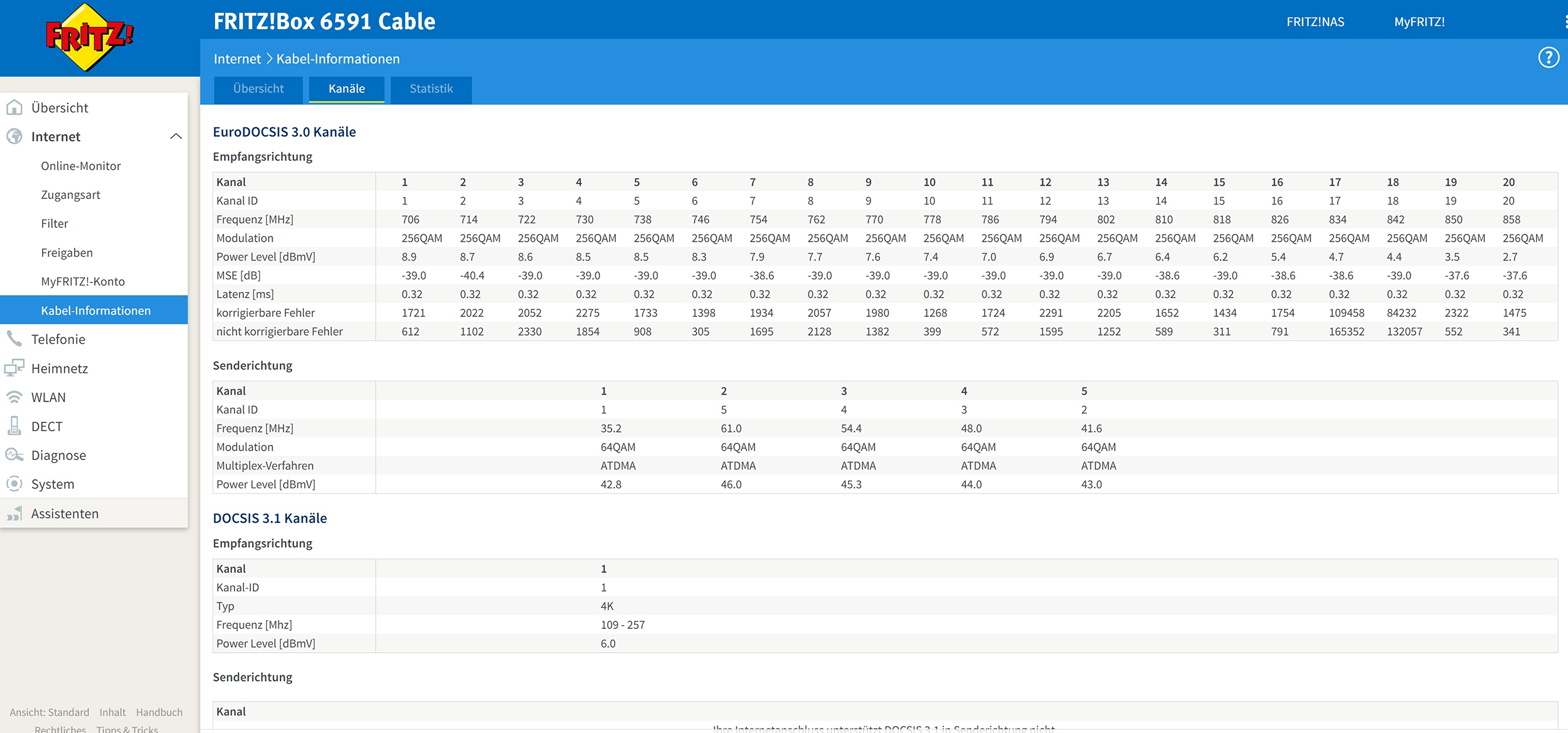Open Online-Monitor in sidebar
The width and height of the screenshot is (1568, 733).
coord(81,166)
